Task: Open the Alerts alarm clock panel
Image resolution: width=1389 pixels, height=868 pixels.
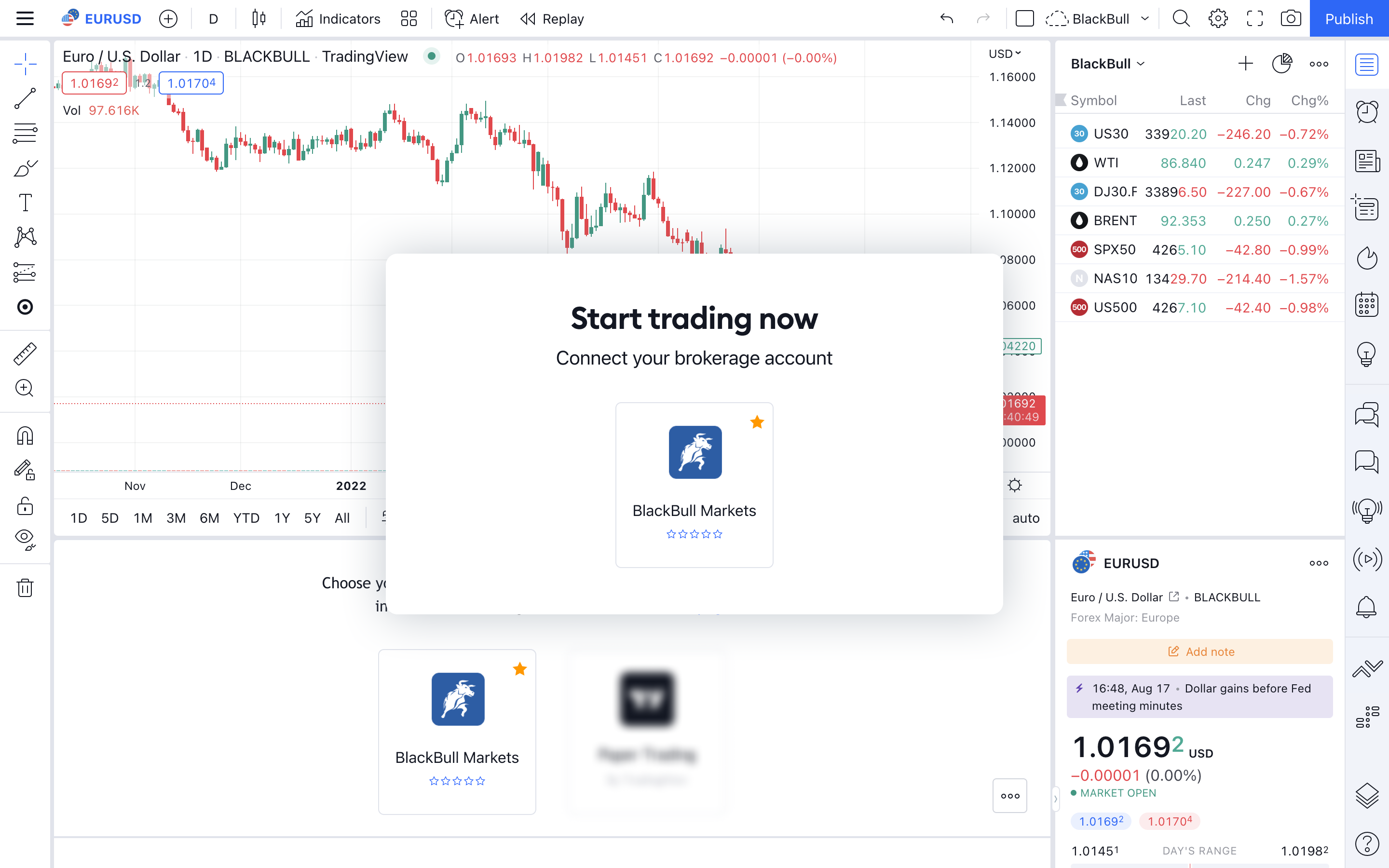Action: 1367,112
